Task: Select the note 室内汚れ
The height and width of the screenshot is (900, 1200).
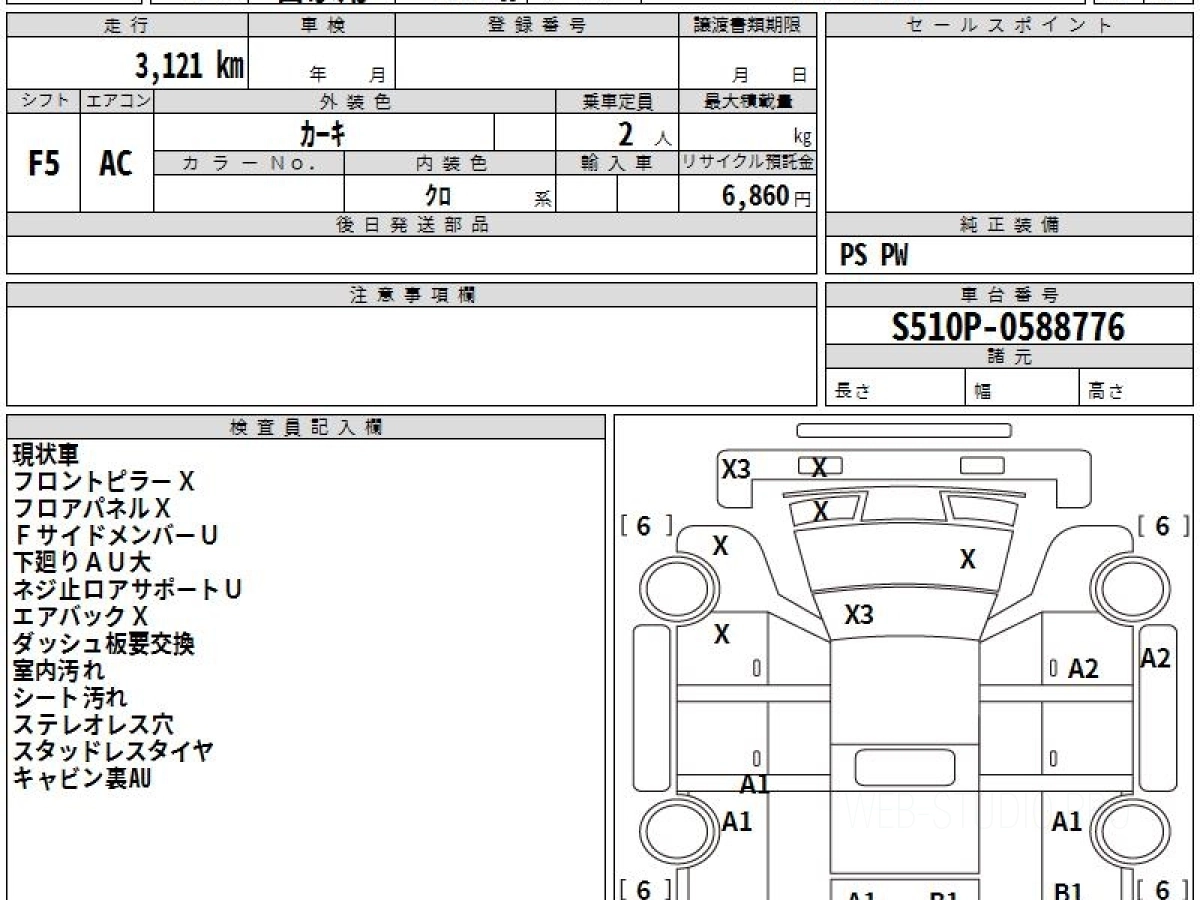Action: pos(58,671)
